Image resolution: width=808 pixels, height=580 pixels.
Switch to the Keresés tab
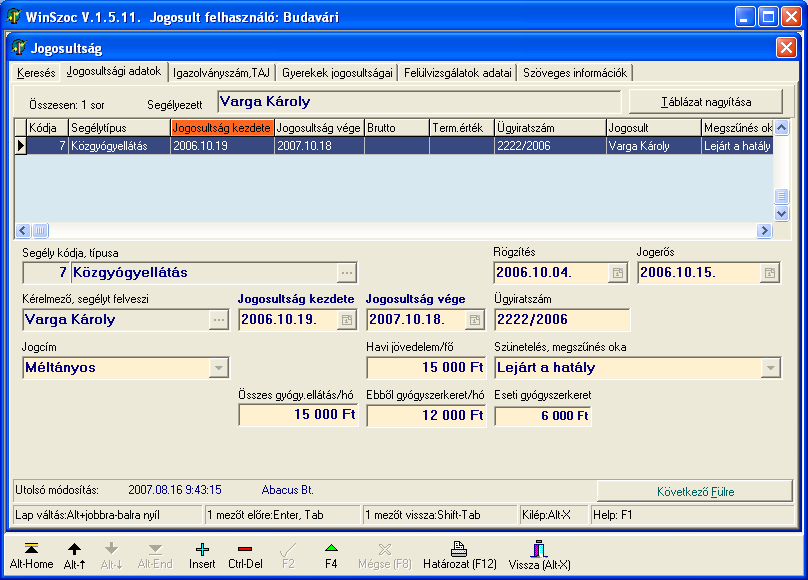click(x=36, y=73)
